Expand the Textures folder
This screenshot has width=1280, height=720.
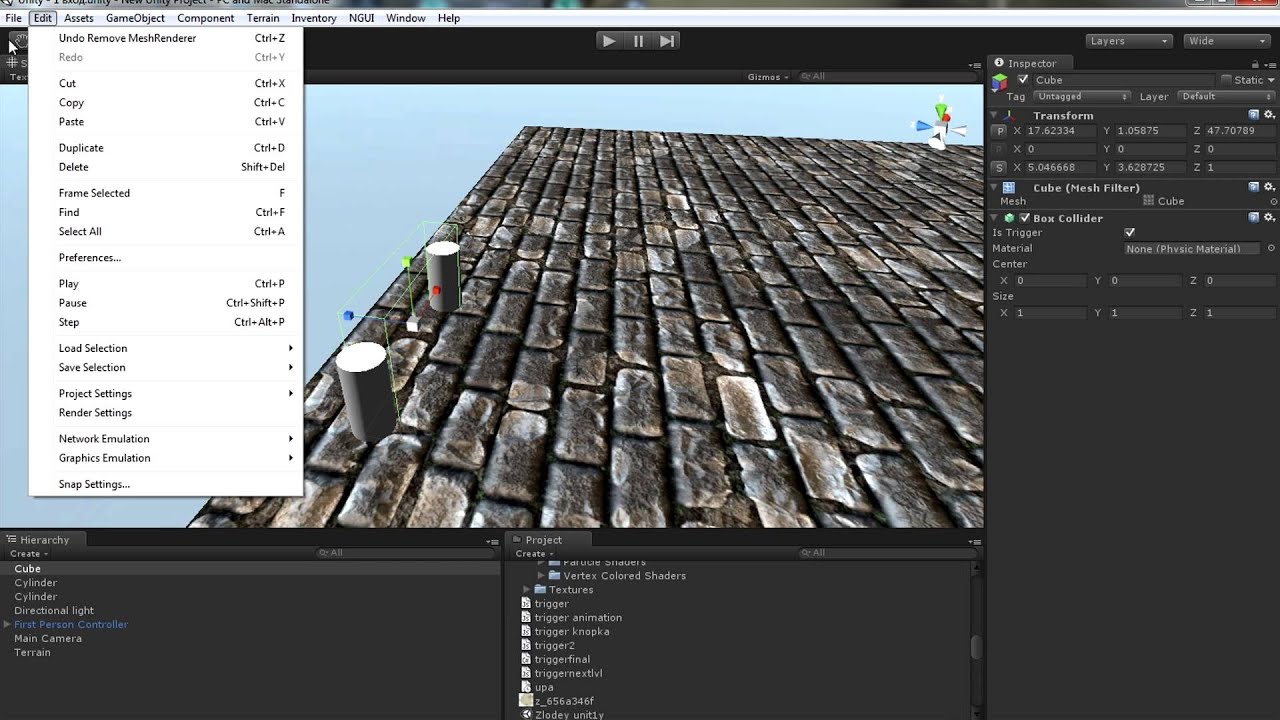(527, 590)
